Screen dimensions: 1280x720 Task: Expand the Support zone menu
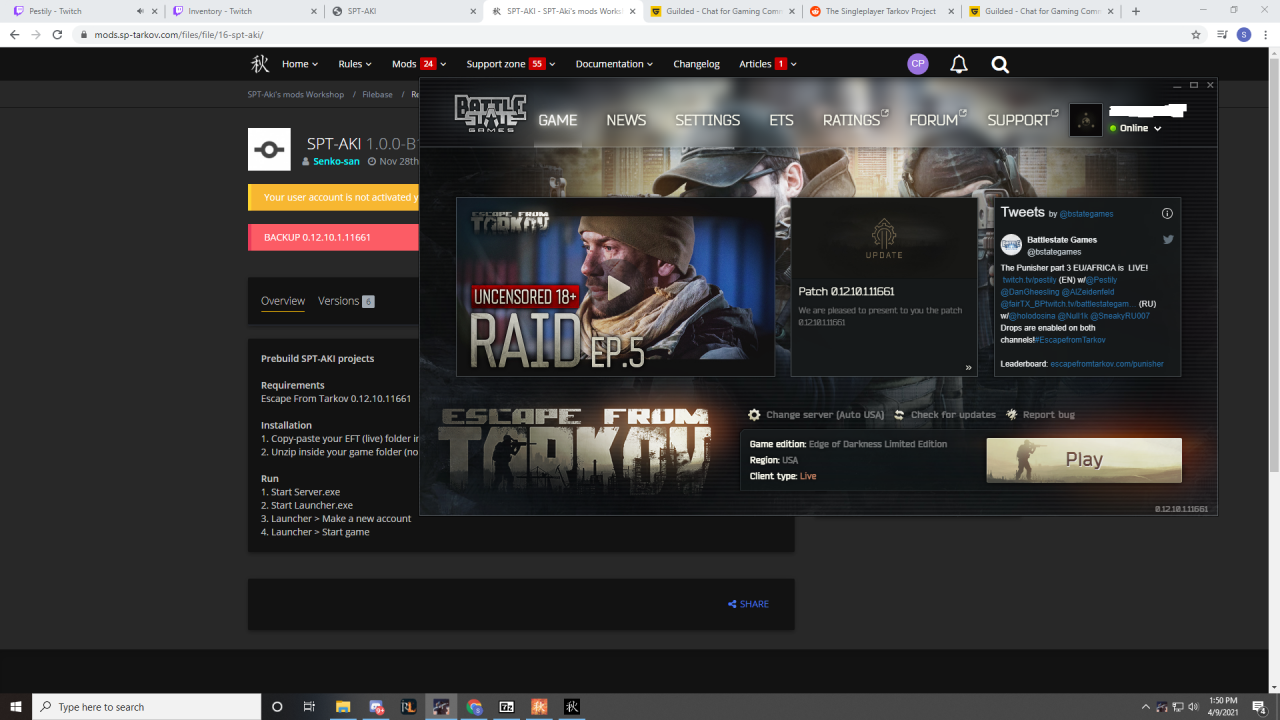click(511, 64)
